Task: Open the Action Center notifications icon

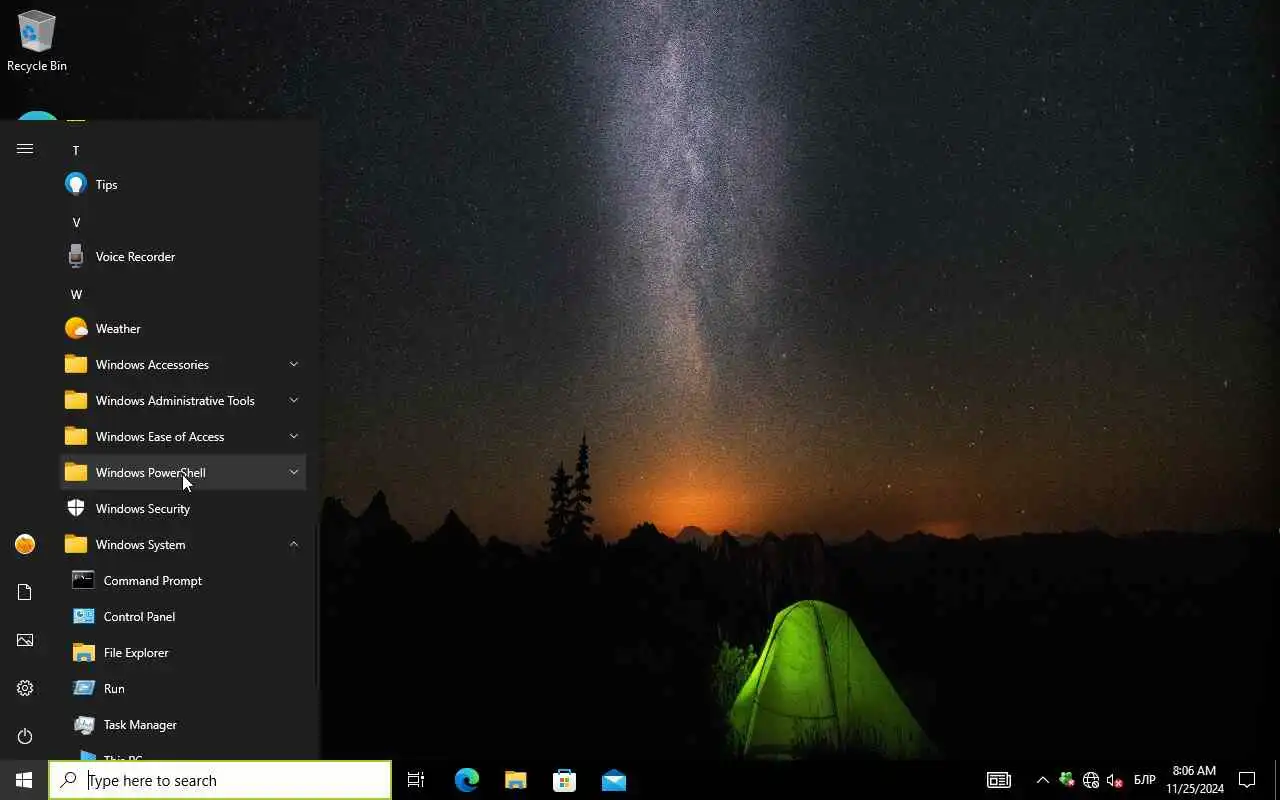Action: click(x=1247, y=780)
